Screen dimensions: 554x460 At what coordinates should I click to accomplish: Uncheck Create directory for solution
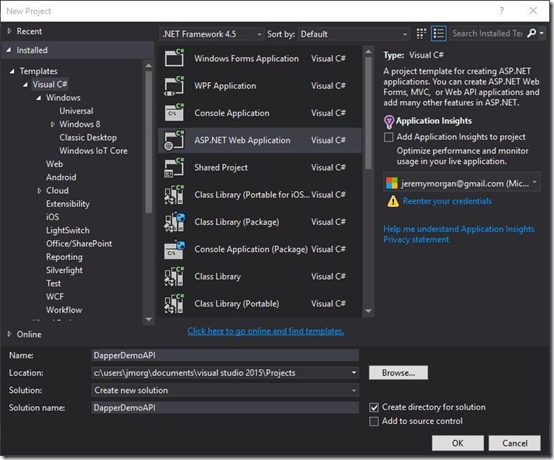[x=374, y=407]
